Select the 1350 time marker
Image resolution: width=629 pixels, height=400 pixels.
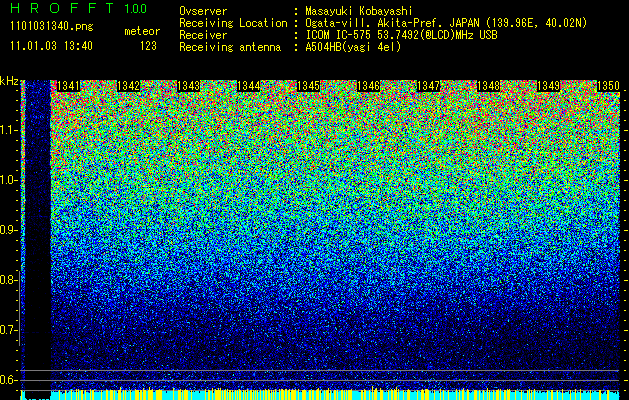coord(609,86)
